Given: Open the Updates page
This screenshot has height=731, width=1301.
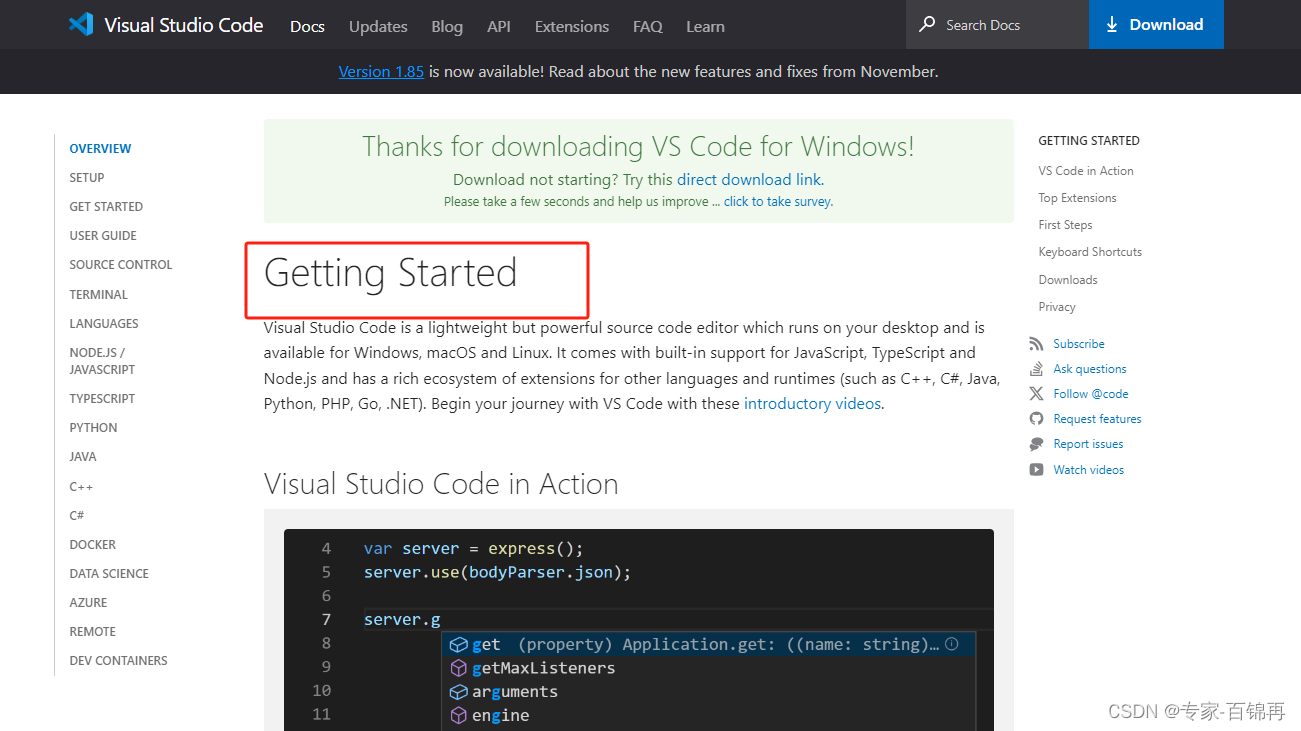Looking at the screenshot, I should click(378, 26).
